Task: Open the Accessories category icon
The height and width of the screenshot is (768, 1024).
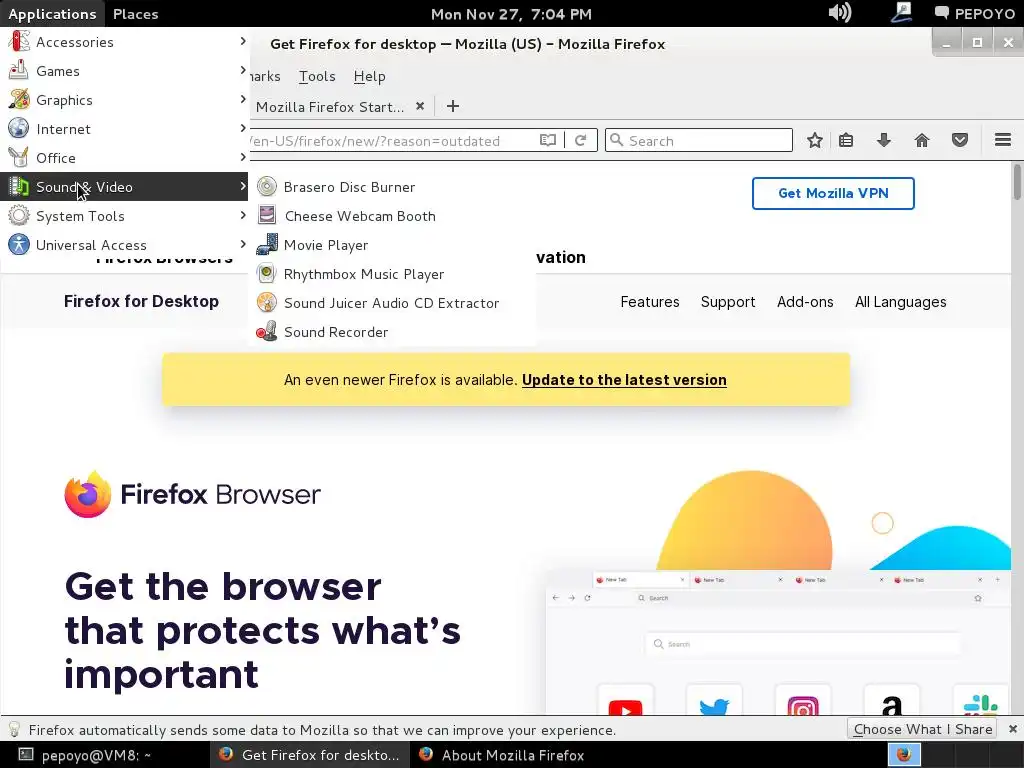Action: [x=19, y=42]
